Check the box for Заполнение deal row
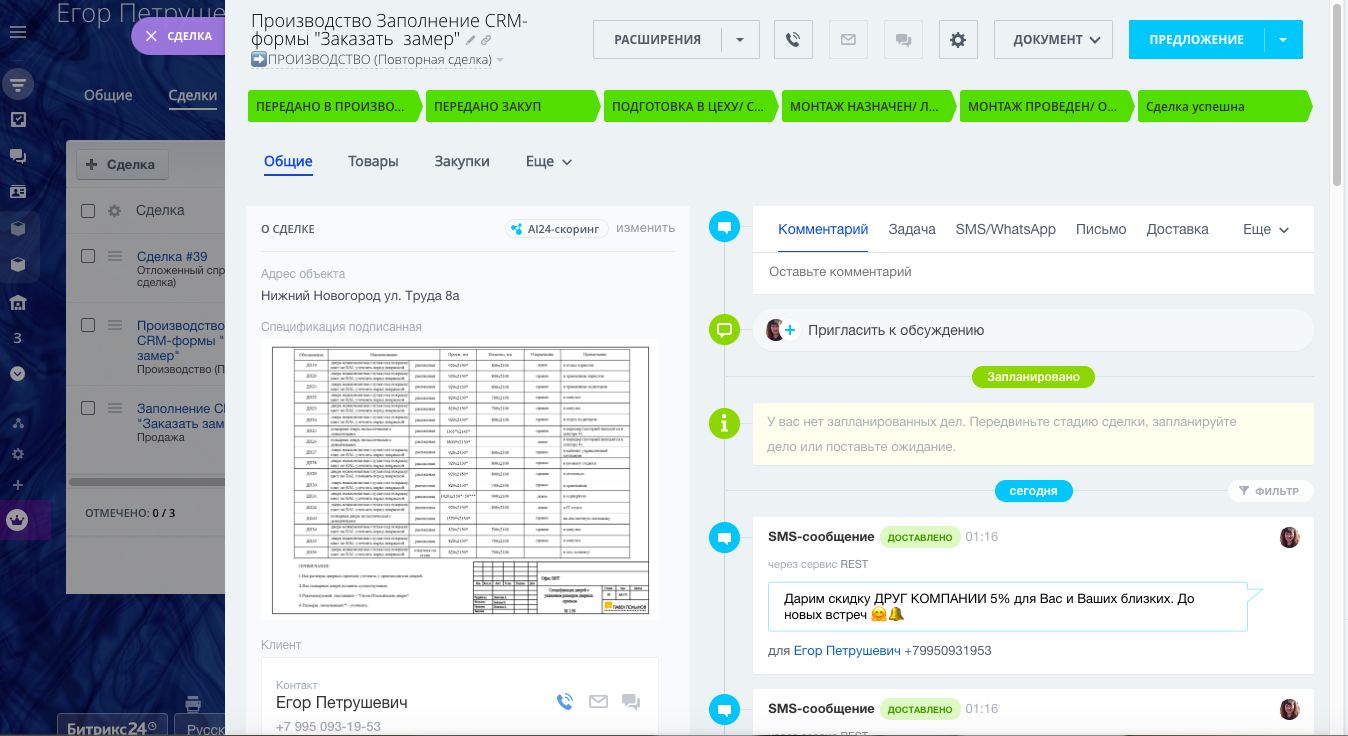The width and height of the screenshot is (1348, 736). click(x=88, y=408)
